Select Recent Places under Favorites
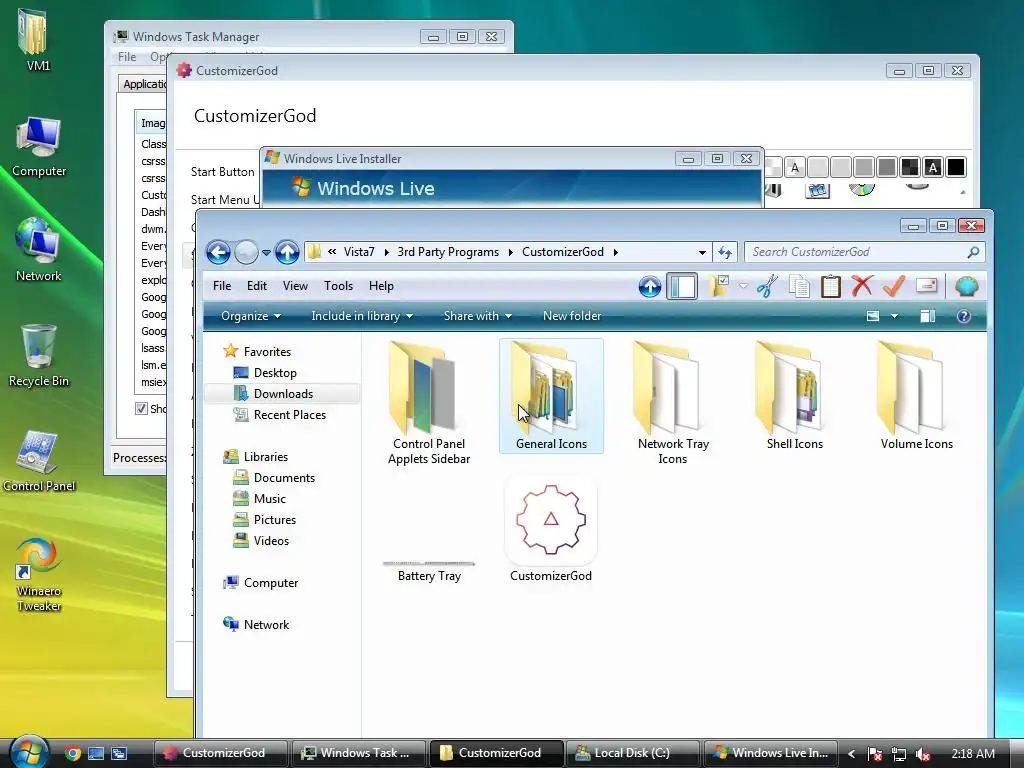 pyautogui.click(x=289, y=415)
